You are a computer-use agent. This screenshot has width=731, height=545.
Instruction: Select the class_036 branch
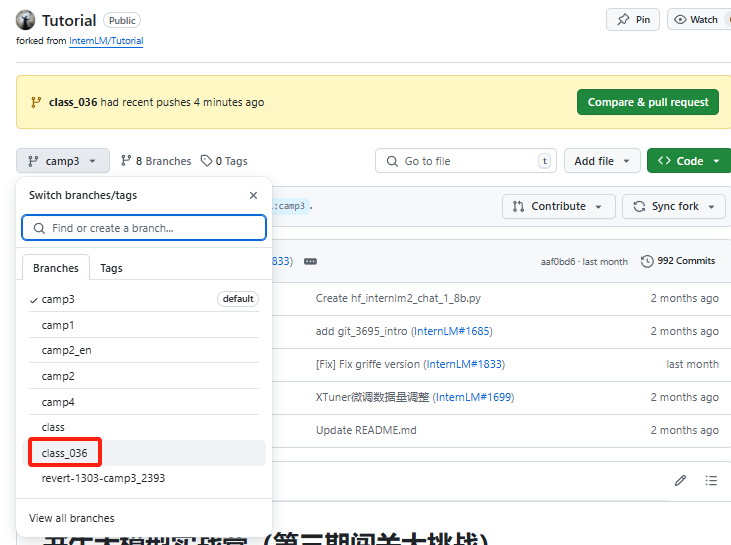point(144,453)
